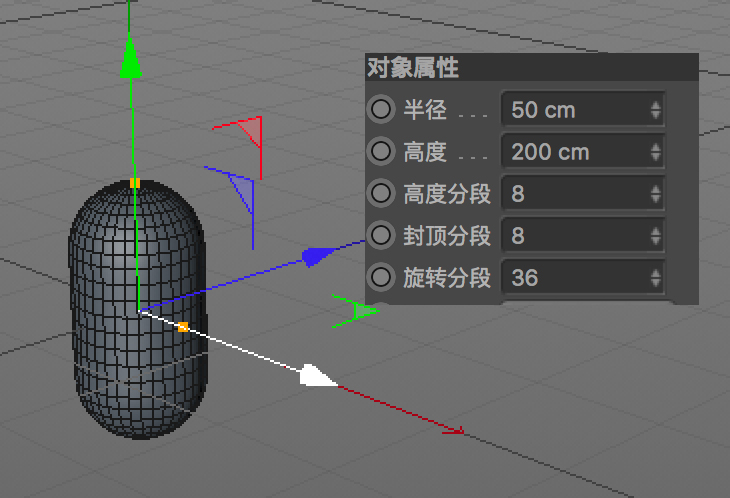Screen dimensions: 730x498
Task: Select the green Y axis arrow
Action: coord(130,58)
